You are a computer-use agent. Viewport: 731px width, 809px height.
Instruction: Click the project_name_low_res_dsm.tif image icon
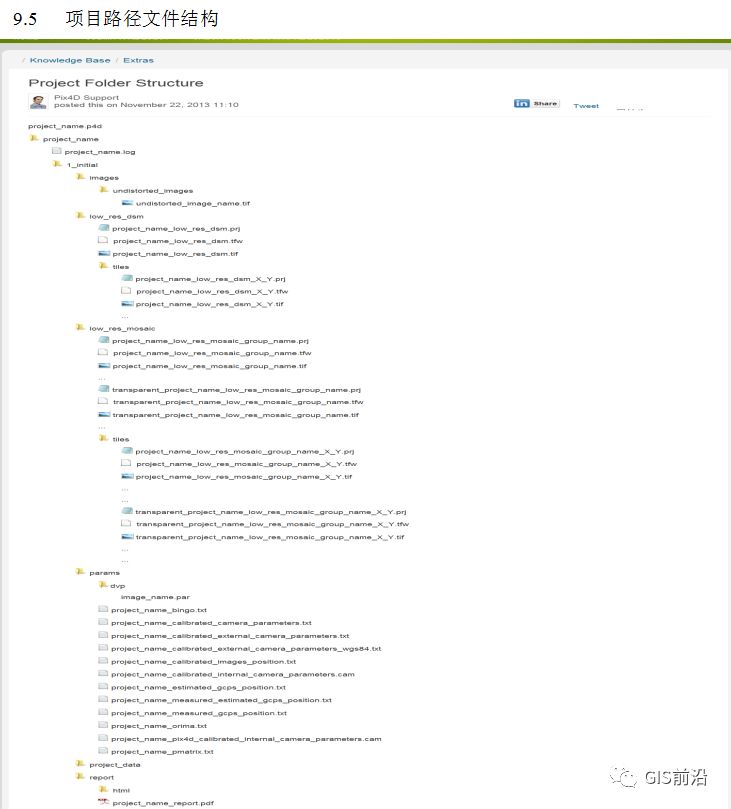pyautogui.click(x=104, y=253)
